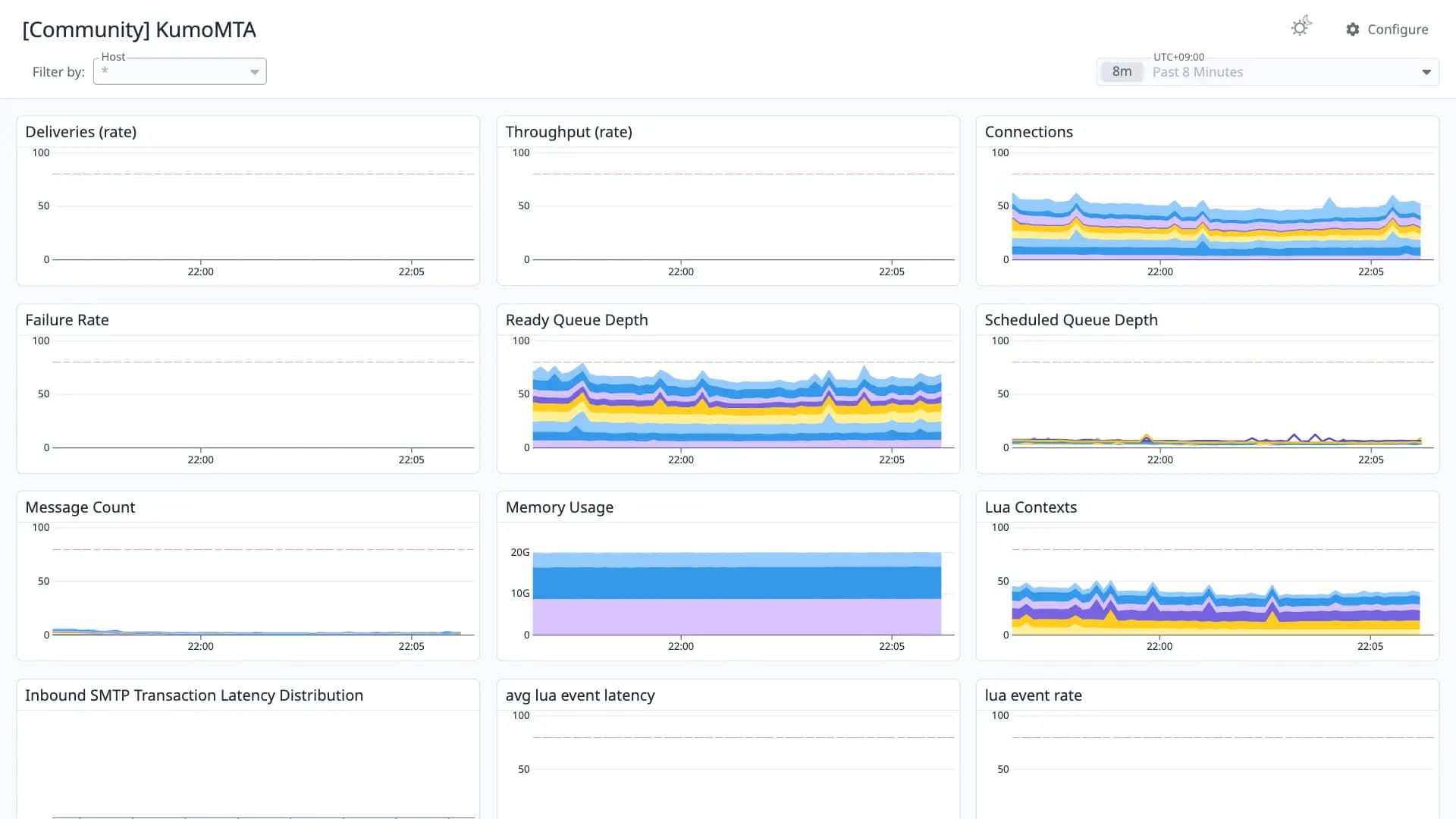The width and height of the screenshot is (1456, 819).
Task: Click the 8m time range badge
Action: tap(1122, 71)
